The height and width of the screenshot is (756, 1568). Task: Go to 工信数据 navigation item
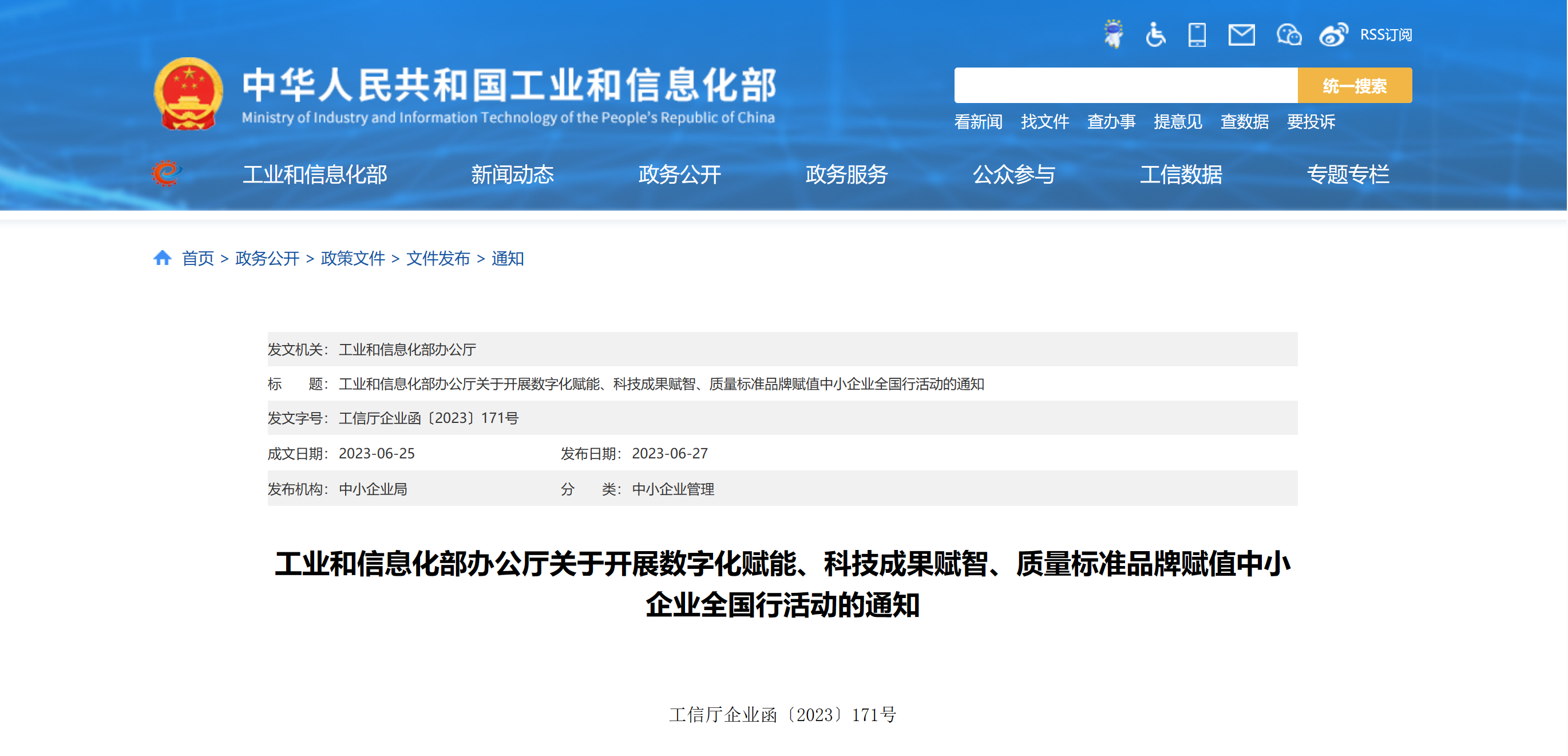coord(1180,175)
